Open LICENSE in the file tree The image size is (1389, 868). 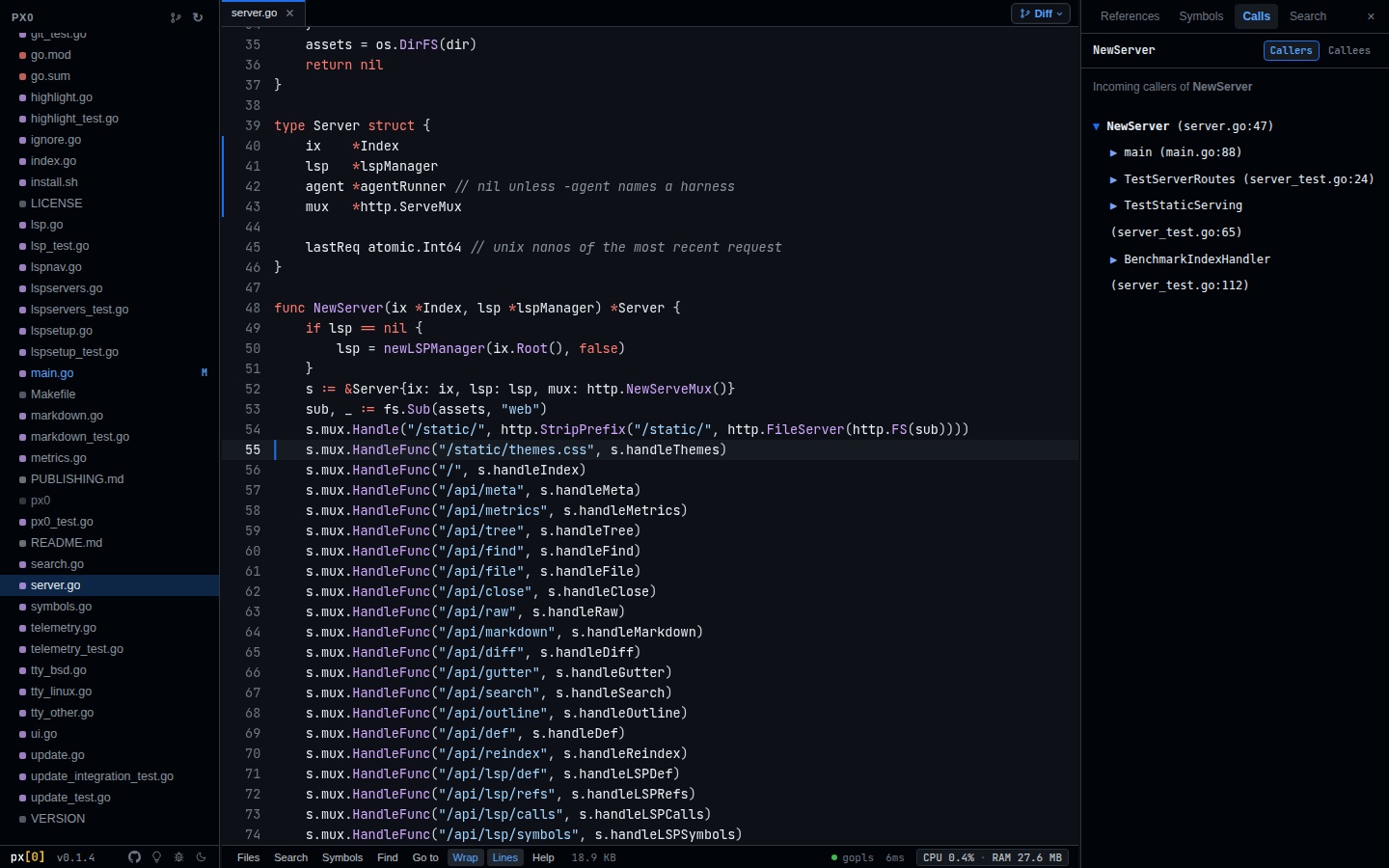point(109,203)
